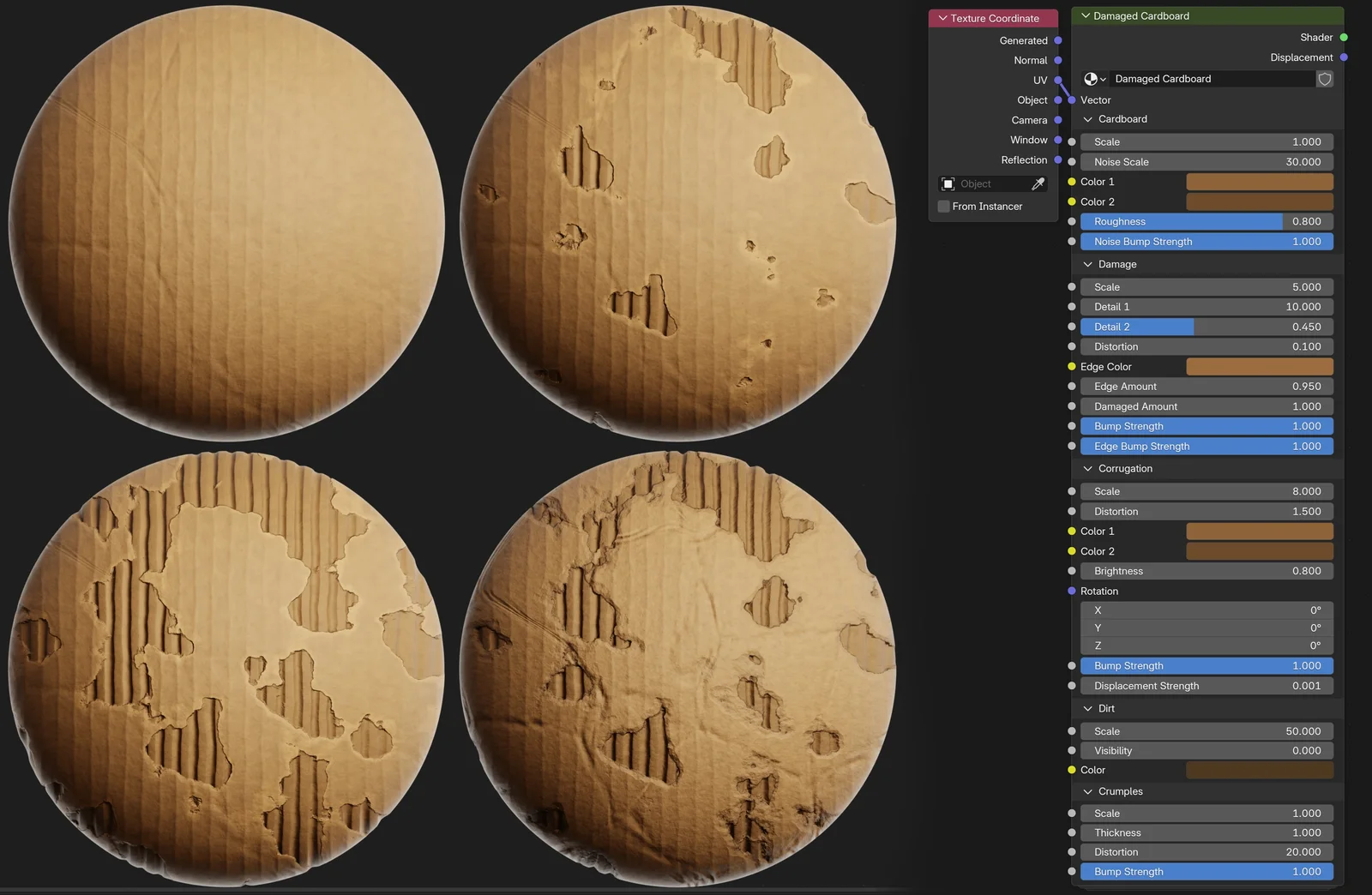Activate the eyedropper in the Object field
The height and width of the screenshot is (895, 1372).
tap(1038, 183)
